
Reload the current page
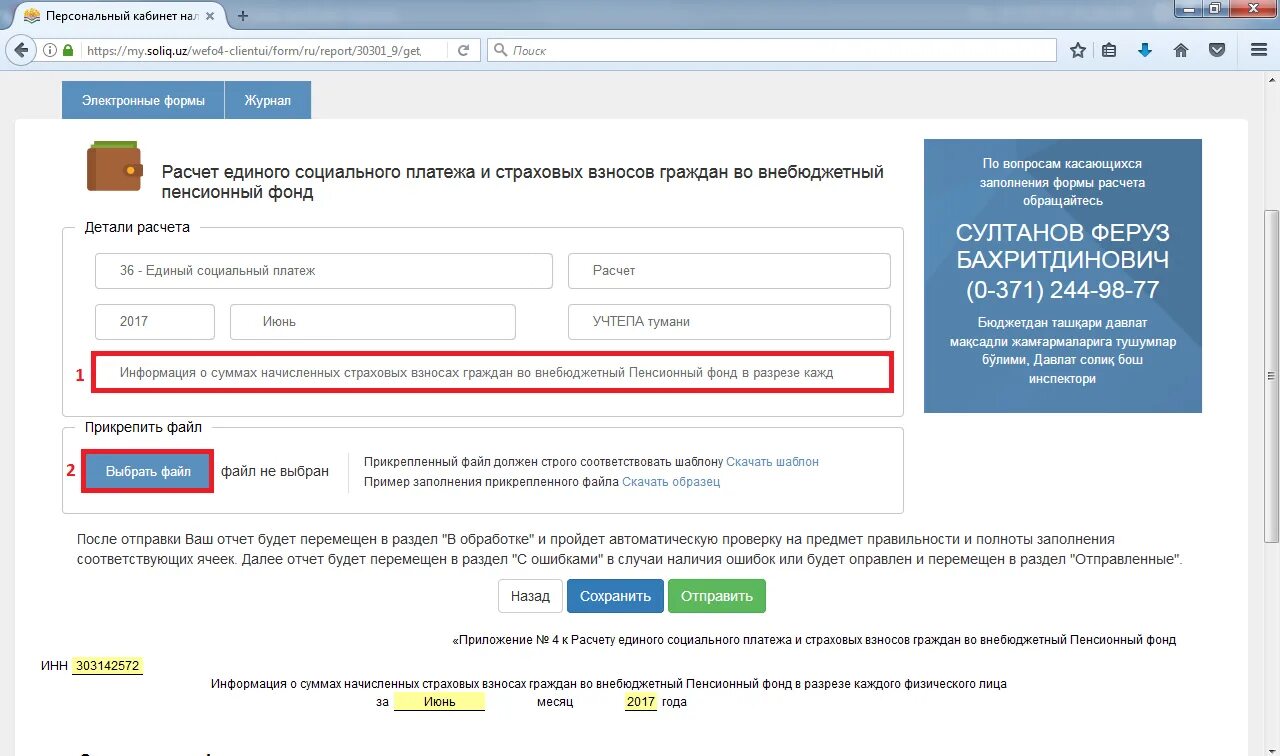point(461,49)
